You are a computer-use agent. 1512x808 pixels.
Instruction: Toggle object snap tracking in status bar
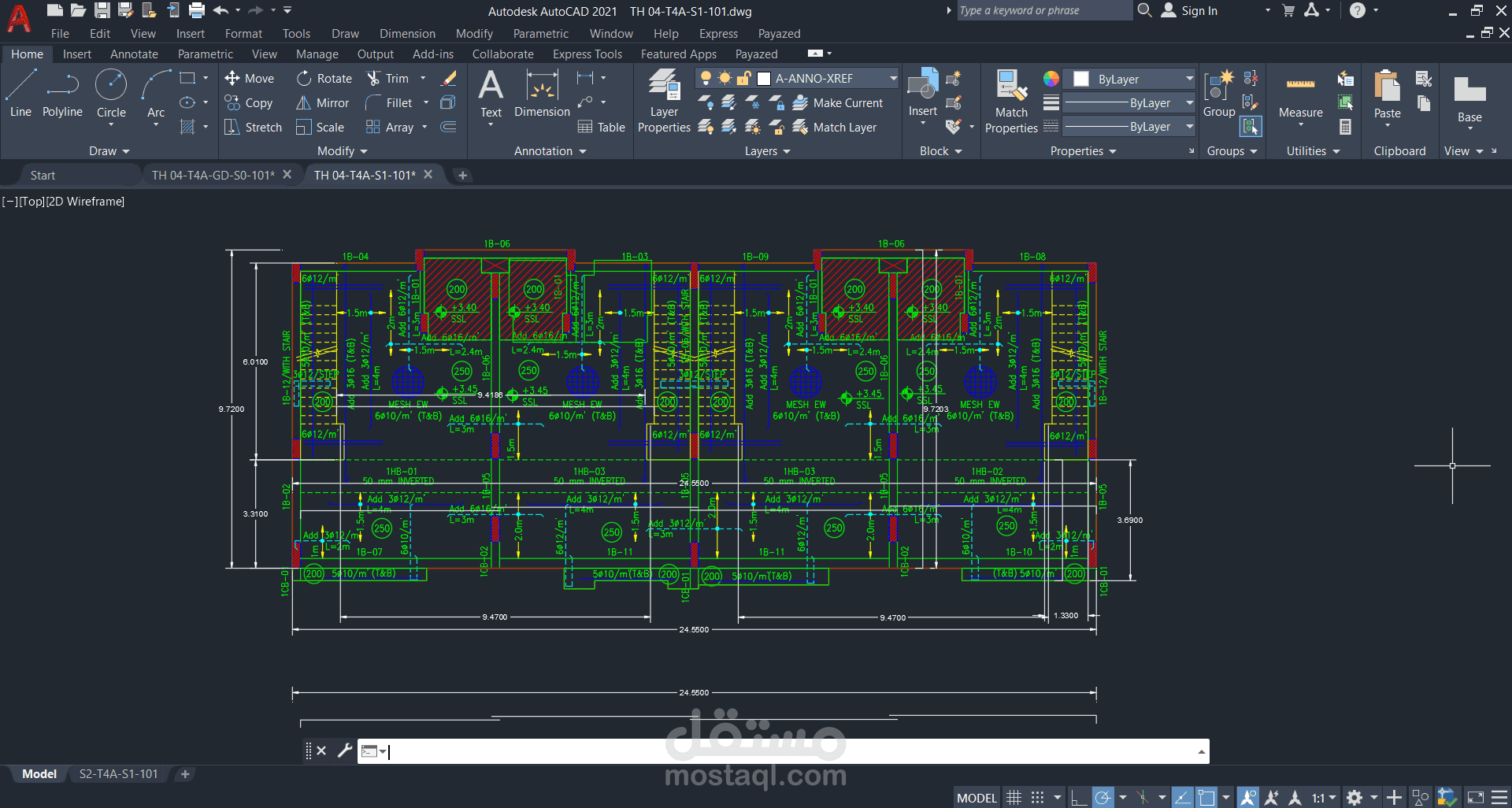(x=1182, y=798)
